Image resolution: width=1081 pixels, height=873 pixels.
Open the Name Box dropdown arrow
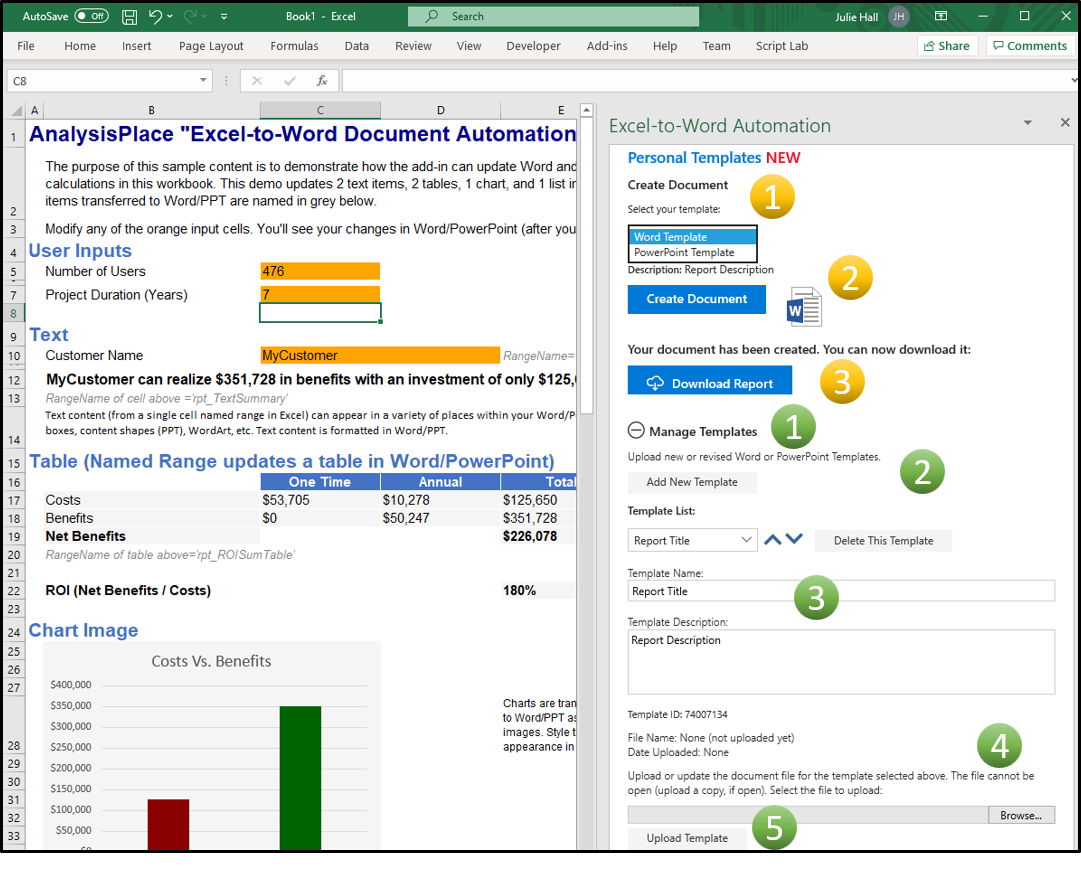click(x=203, y=81)
